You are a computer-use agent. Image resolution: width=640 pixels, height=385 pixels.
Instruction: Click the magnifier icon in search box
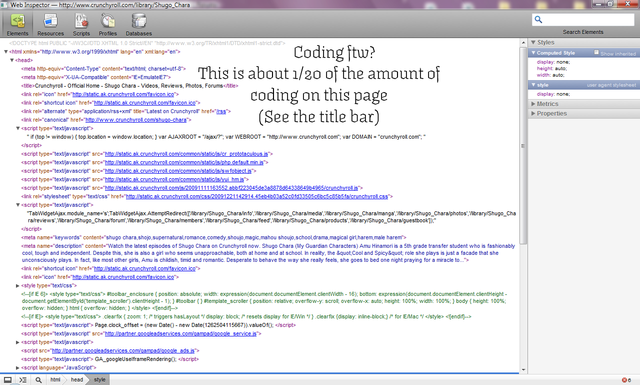538,20
